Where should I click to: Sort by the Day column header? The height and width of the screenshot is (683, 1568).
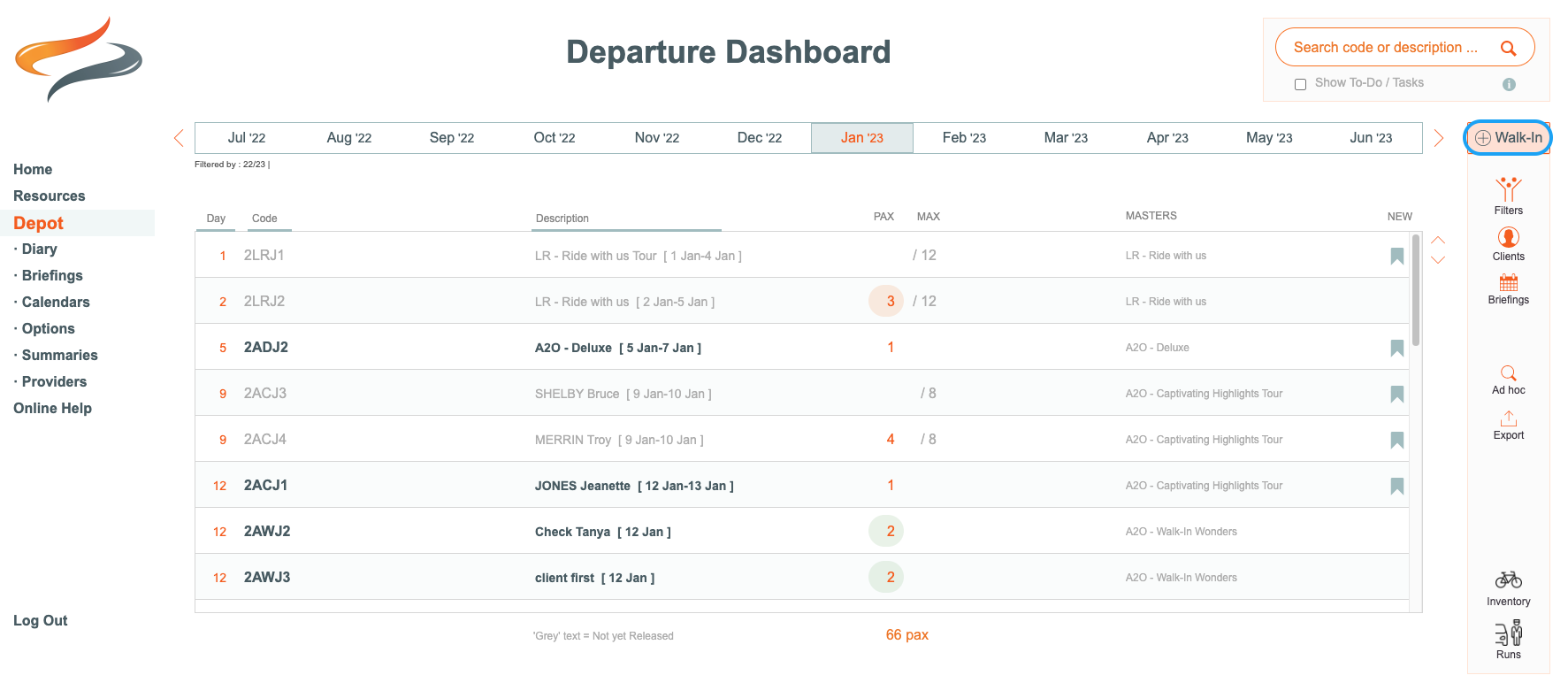[x=216, y=219]
